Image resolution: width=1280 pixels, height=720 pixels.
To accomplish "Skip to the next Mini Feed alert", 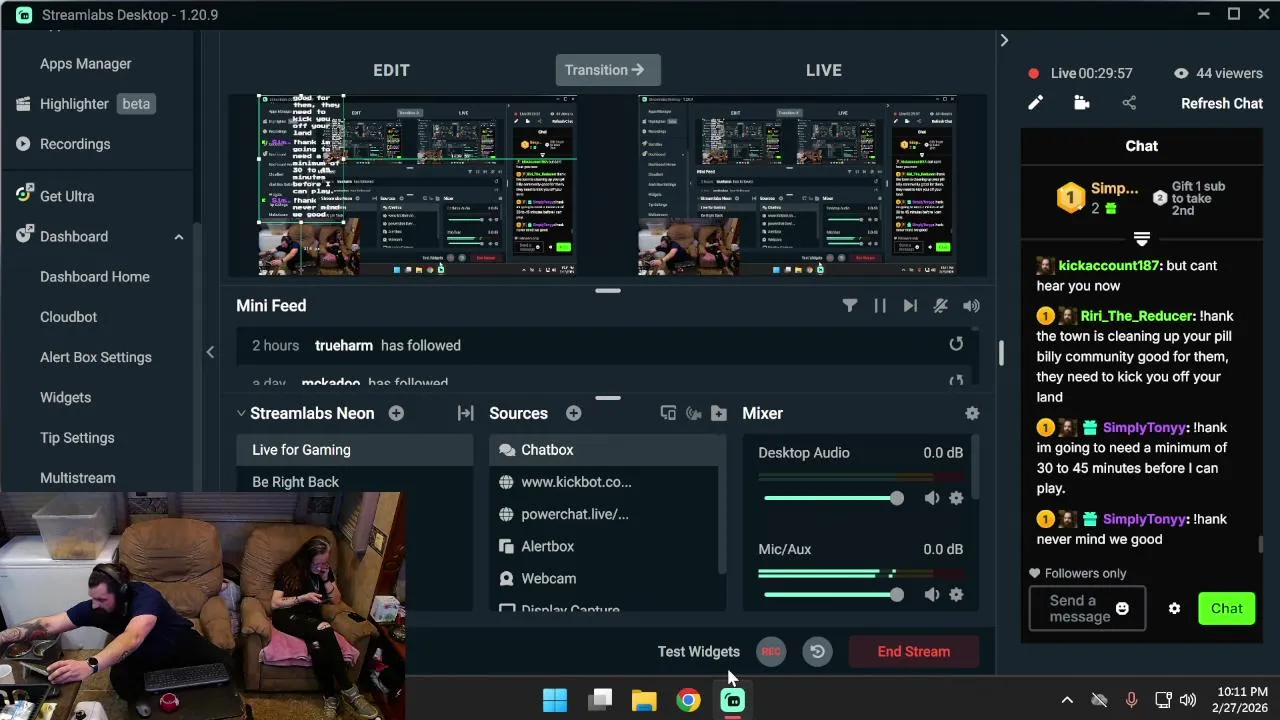I will click(x=910, y=306).
